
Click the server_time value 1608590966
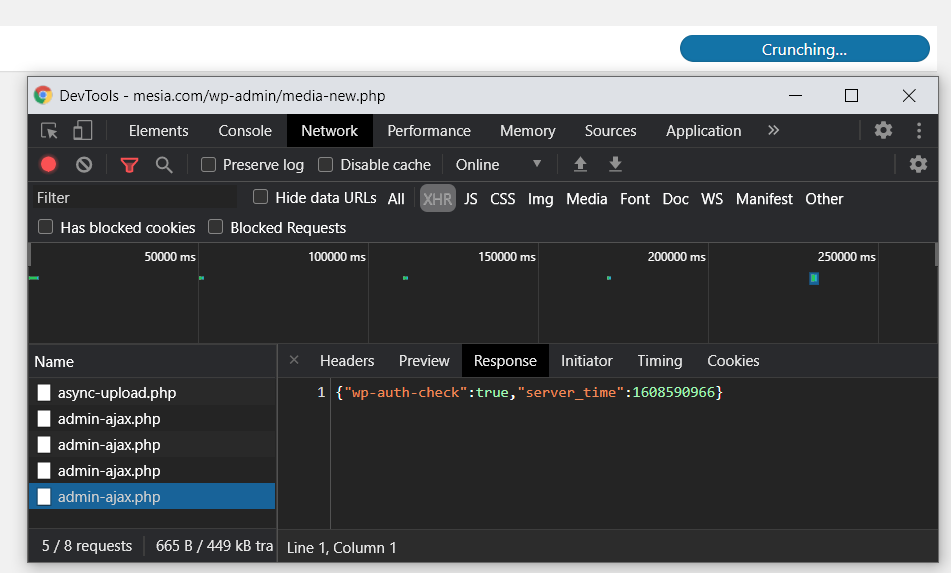pos(673,392)
